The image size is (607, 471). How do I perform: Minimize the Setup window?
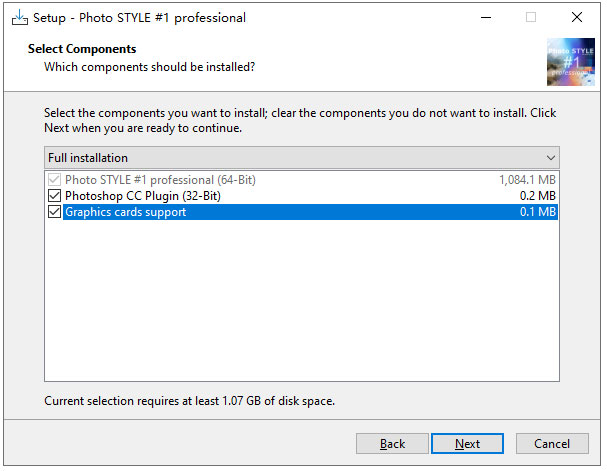486,17
